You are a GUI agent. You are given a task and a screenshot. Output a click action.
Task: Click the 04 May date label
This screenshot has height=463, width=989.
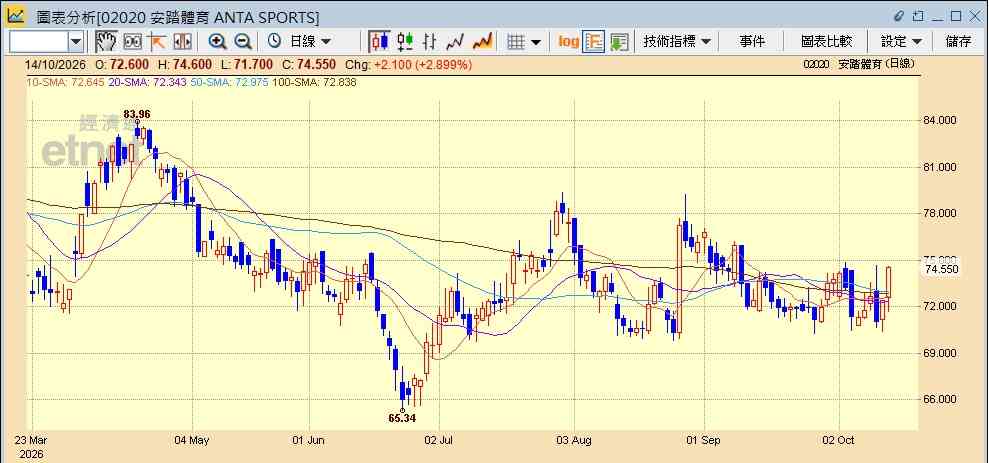click(x=191, y=440)
